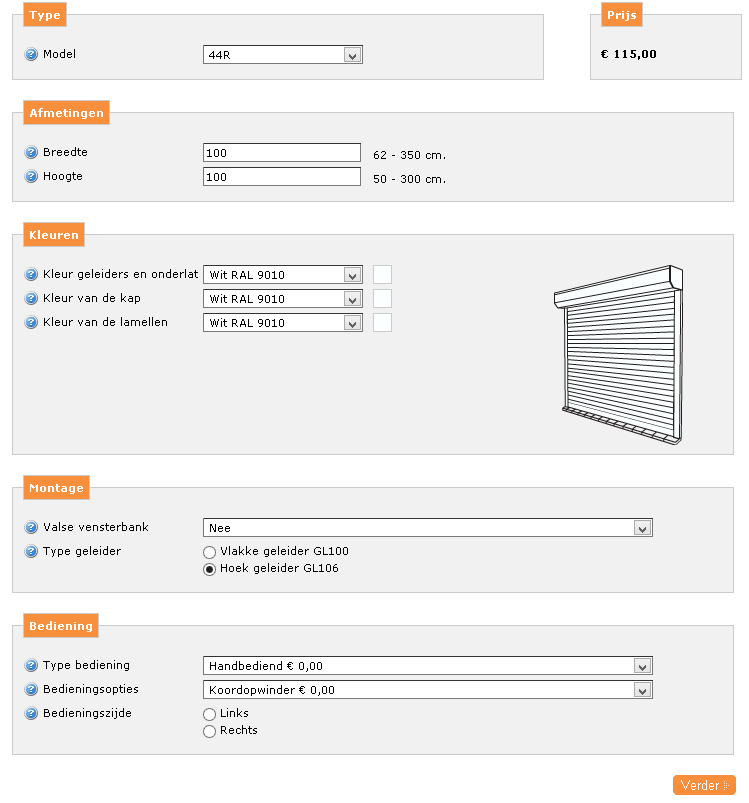Click help icon for Bedieningsopties

click(x=31, y=690)
